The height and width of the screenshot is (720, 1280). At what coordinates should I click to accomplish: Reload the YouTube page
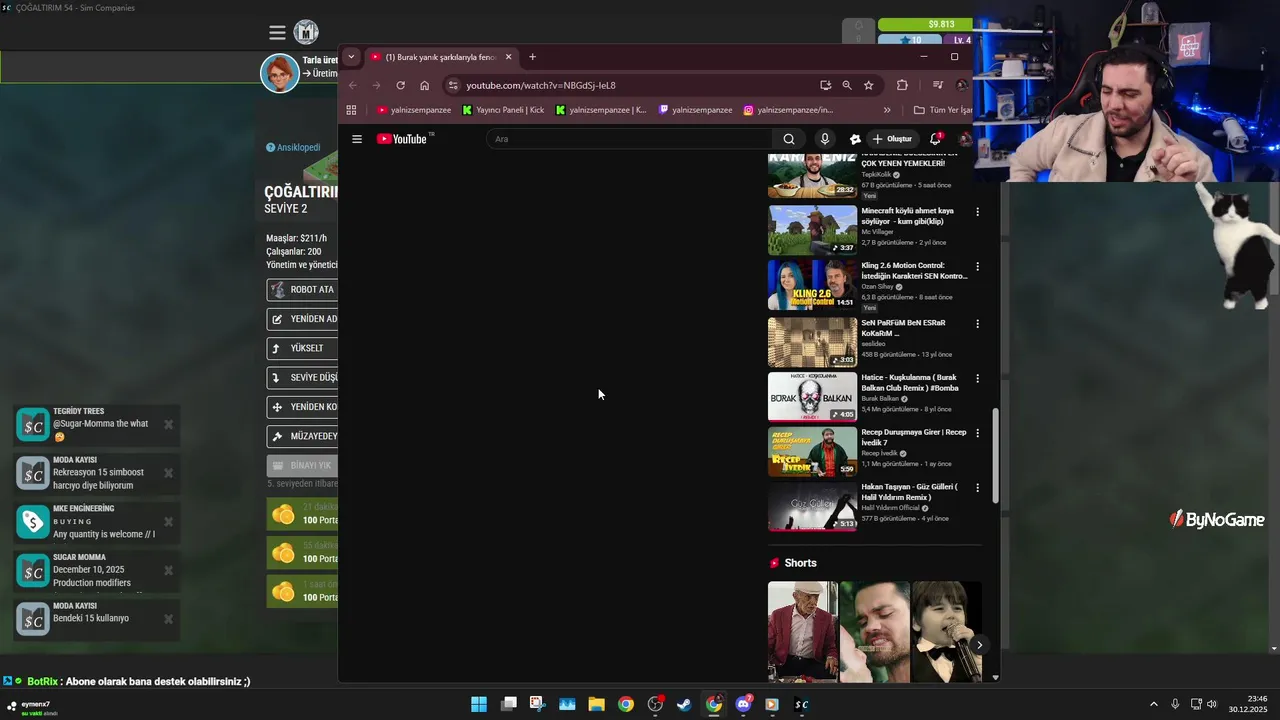(x=401, y=85)
